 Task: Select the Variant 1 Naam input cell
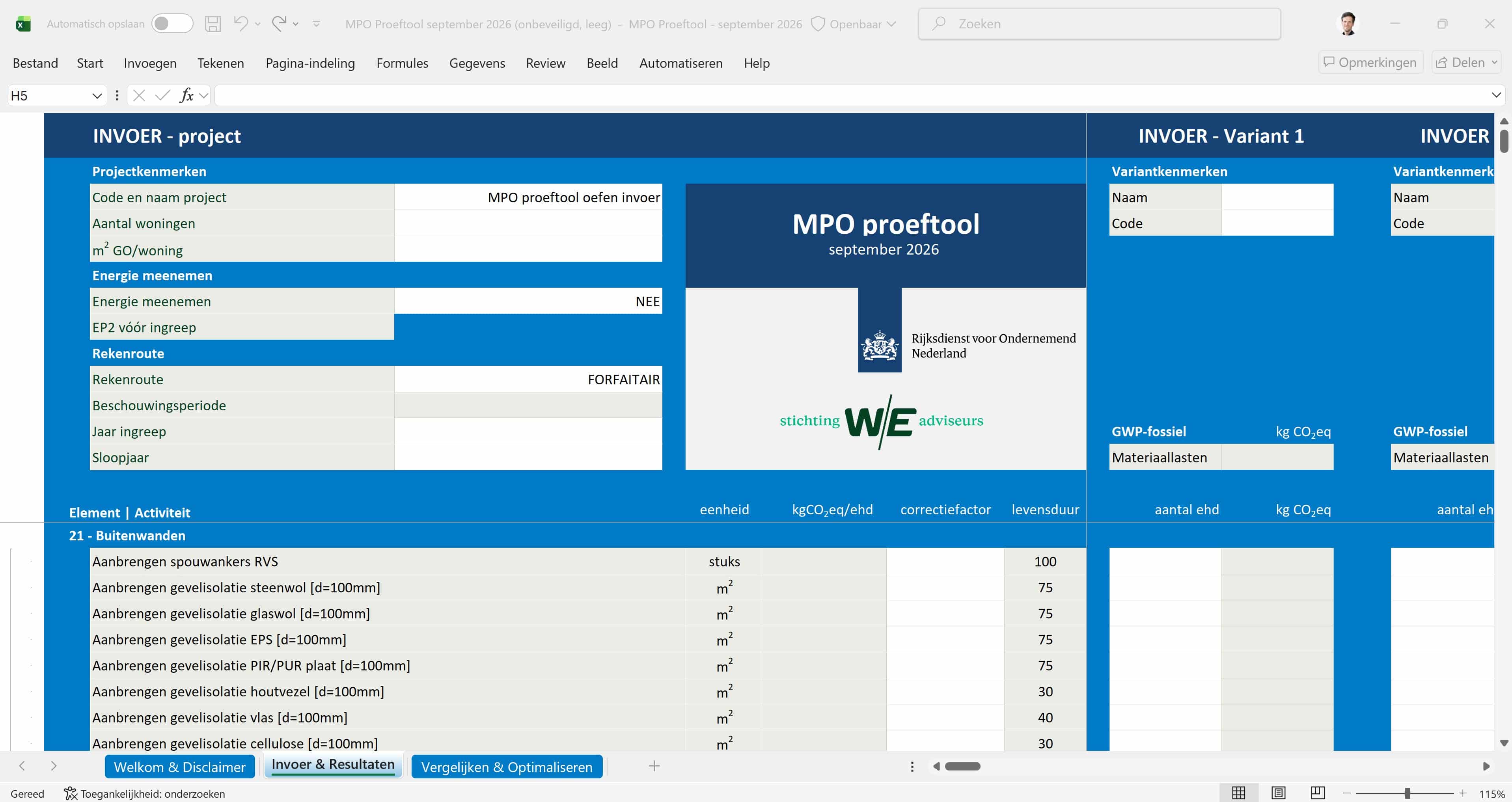[1277, 197]
